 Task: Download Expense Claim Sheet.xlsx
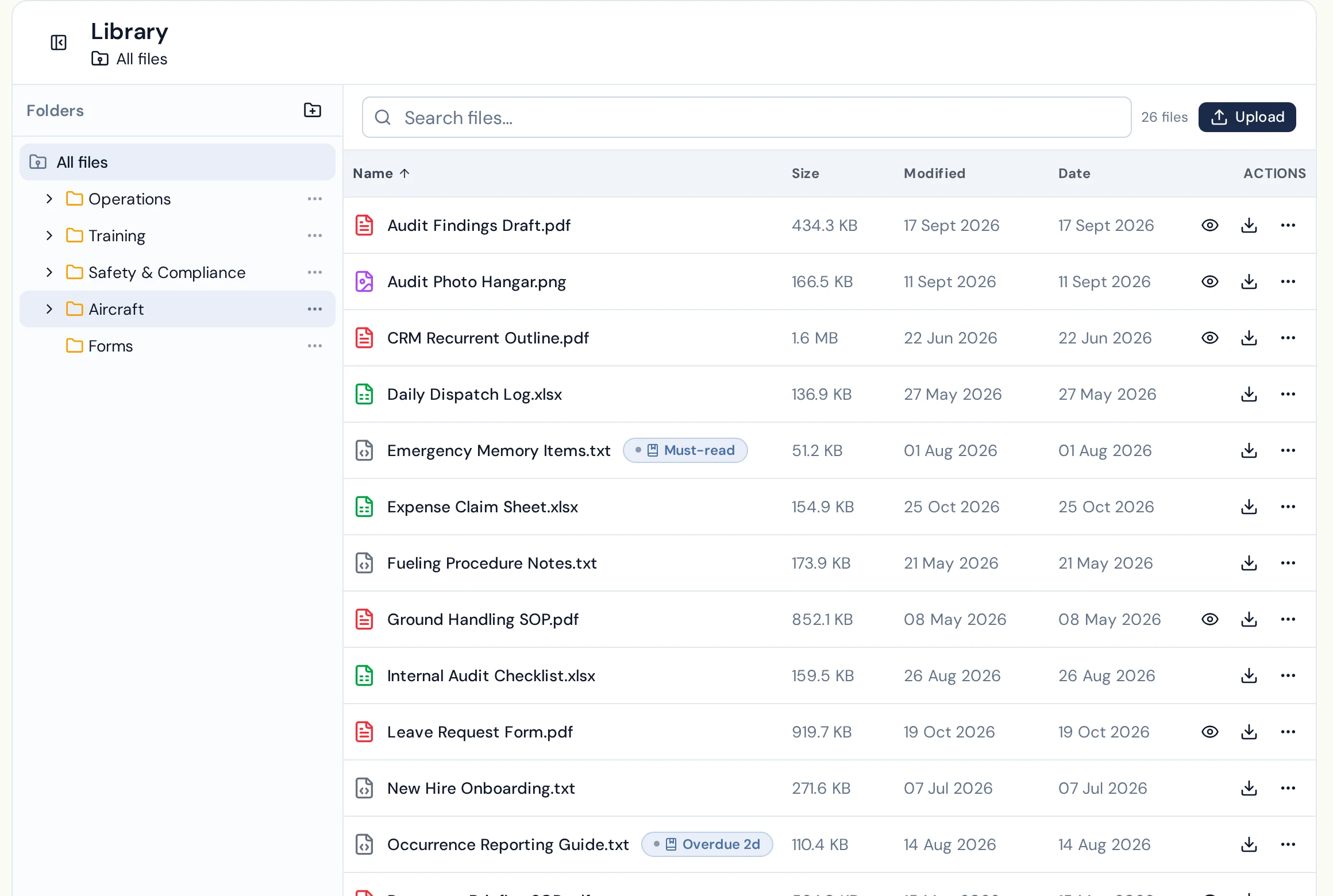coord(1249,507)
